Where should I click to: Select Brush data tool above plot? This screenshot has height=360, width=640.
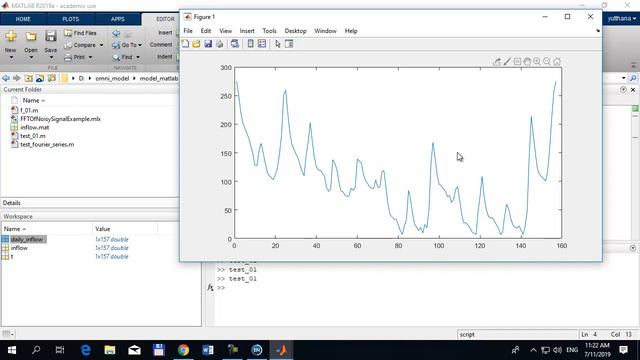pos(507,62)
